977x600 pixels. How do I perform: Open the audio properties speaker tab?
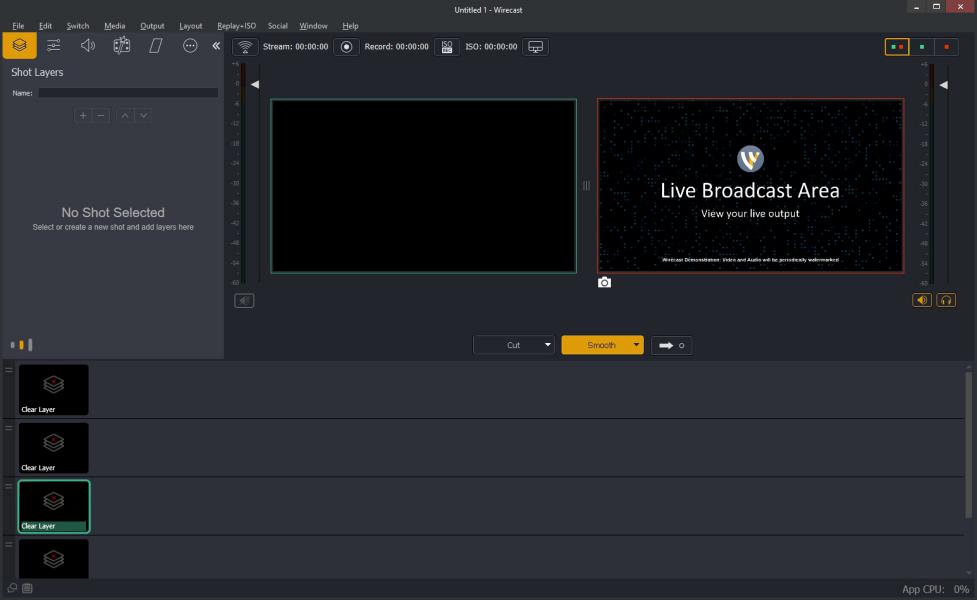click(88, 45)
